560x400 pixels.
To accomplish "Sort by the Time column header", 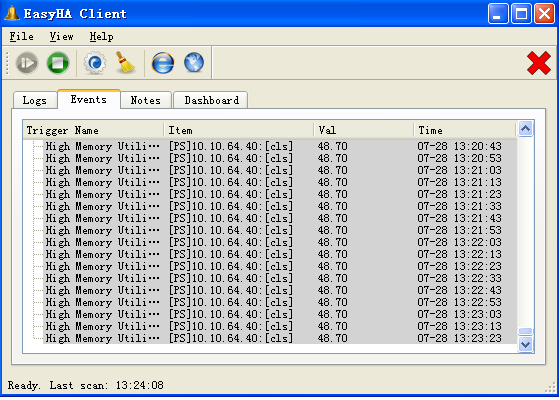I will pos(465,130).
